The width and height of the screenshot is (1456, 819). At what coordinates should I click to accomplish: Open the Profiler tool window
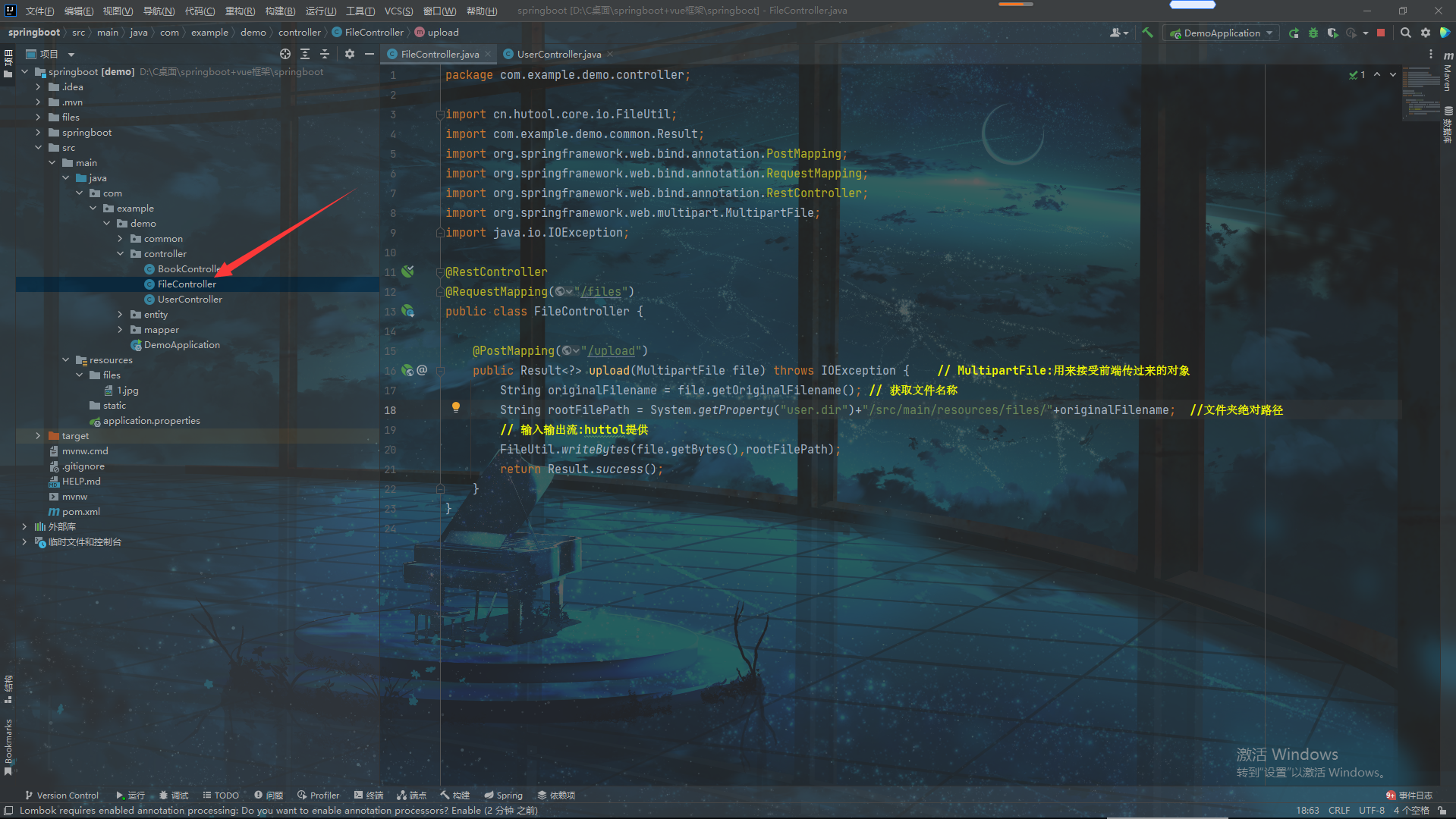tap(319, 795)
